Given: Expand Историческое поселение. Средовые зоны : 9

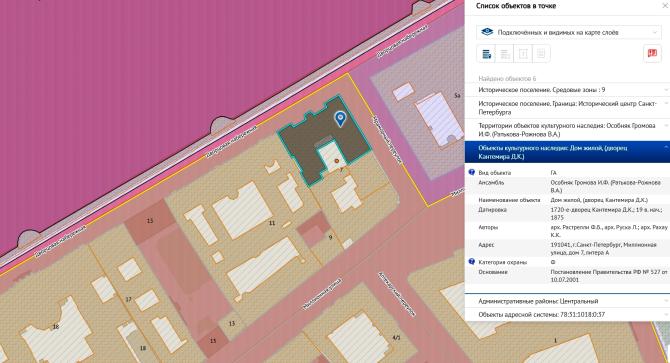Looking at the screenshot, I should [x=567, y=90].
